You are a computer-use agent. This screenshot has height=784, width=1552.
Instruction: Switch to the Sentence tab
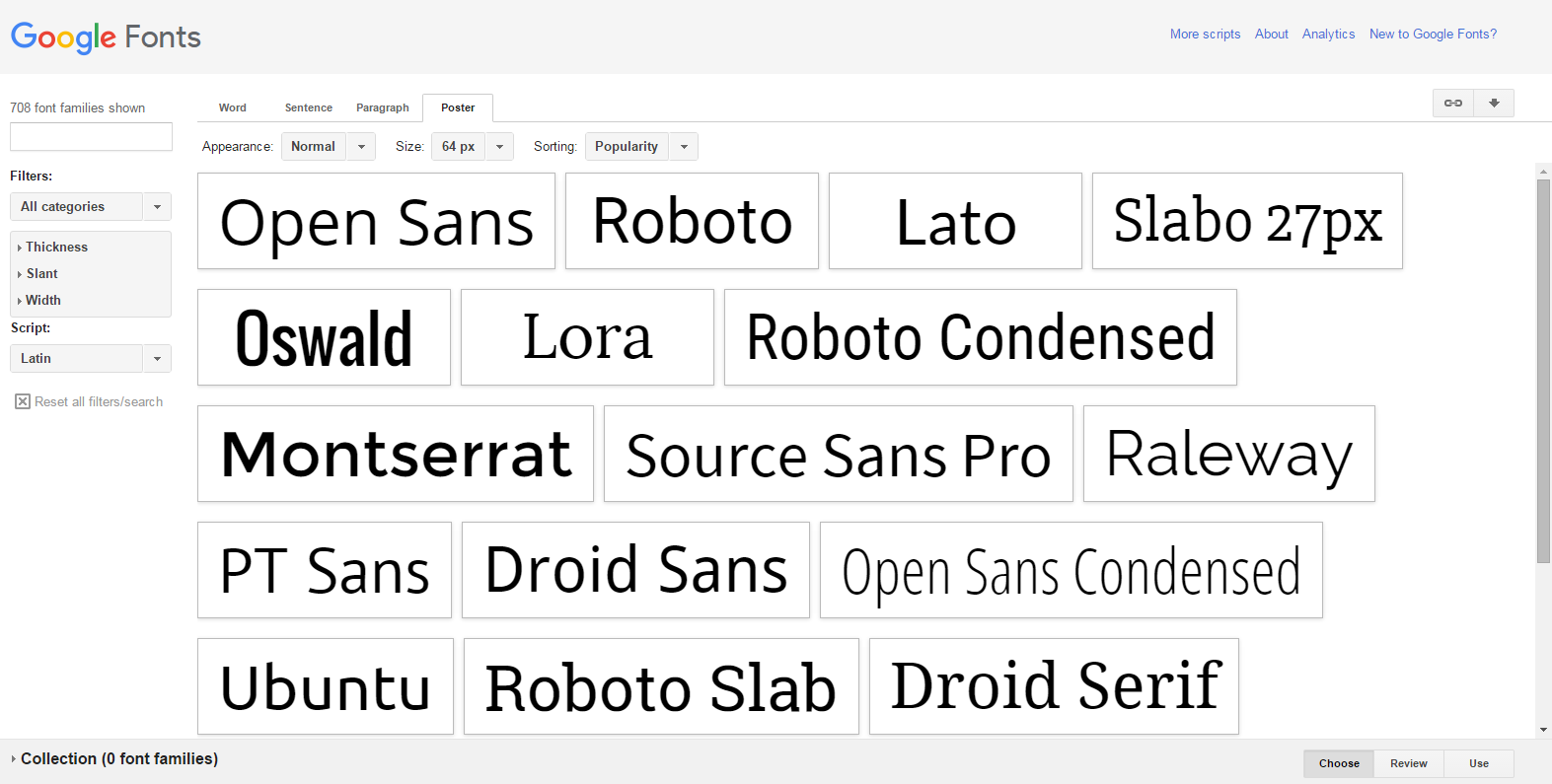coord(309,108)
